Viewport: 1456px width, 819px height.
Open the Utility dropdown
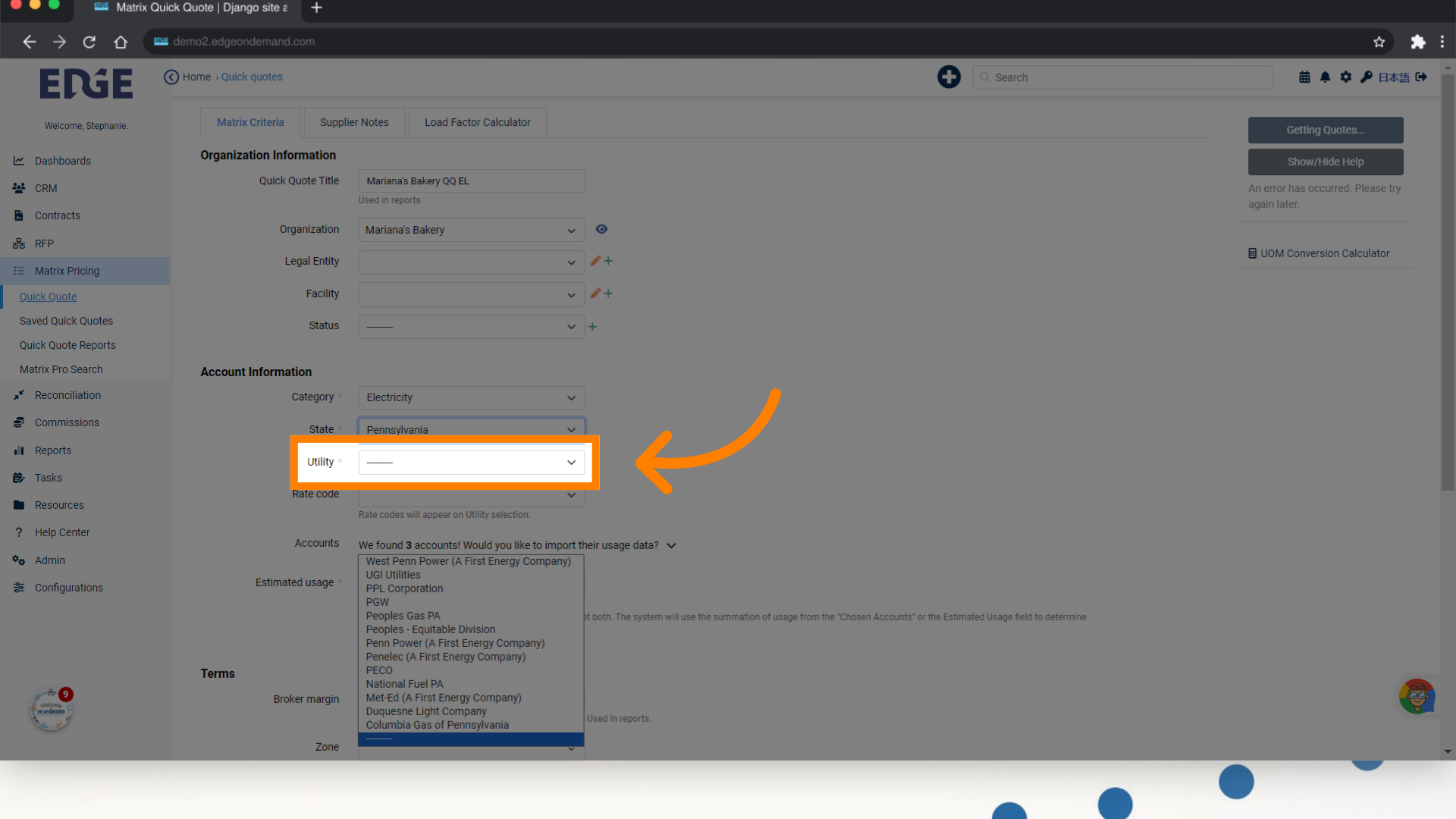point(472,462)
